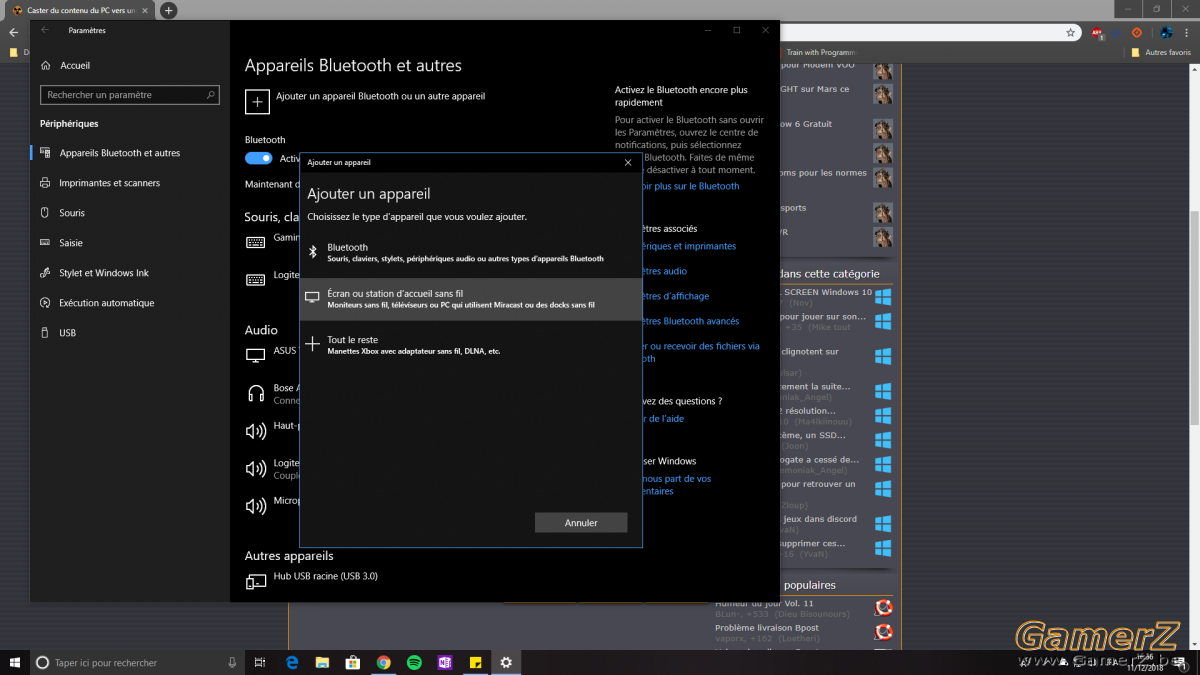Open Accueil in Settings sidebar
This screenshot has width=1200, height=675.
[x=75, y=66]
